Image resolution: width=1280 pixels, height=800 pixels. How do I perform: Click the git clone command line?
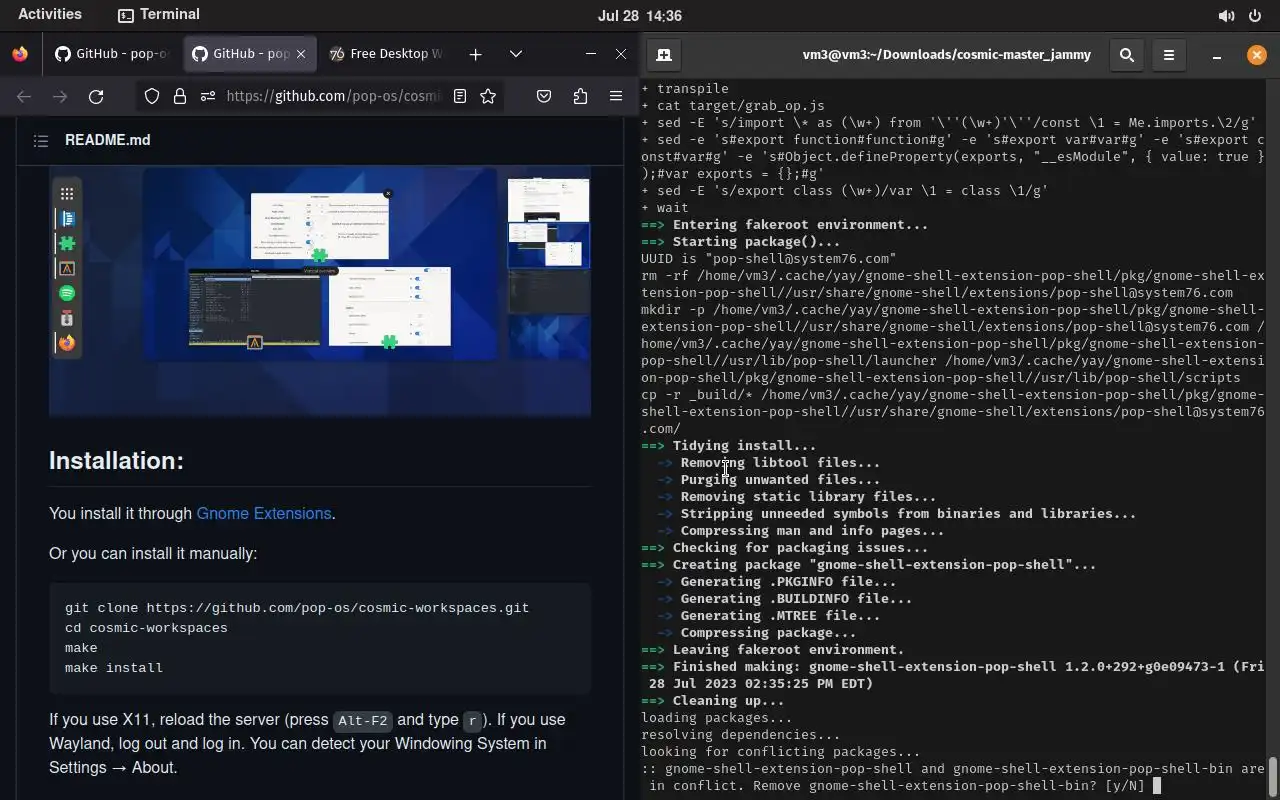(297, 608)
